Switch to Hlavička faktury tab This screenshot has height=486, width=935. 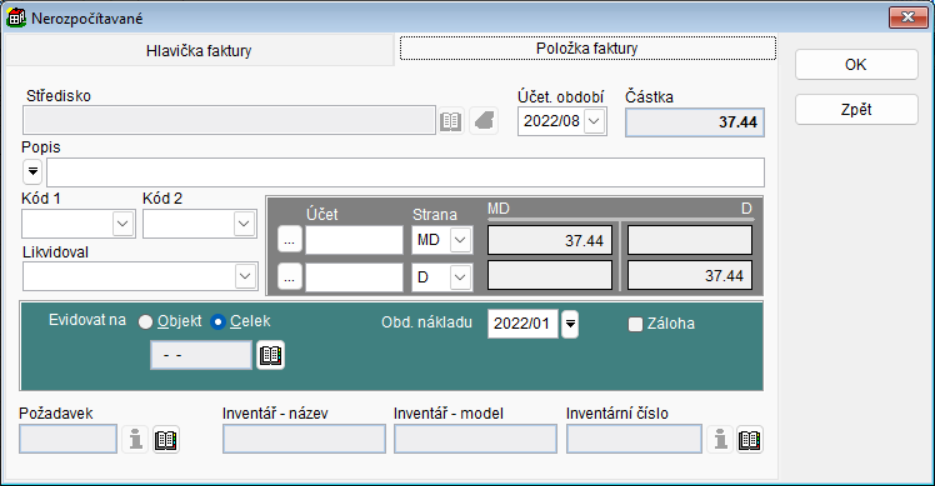198,51
